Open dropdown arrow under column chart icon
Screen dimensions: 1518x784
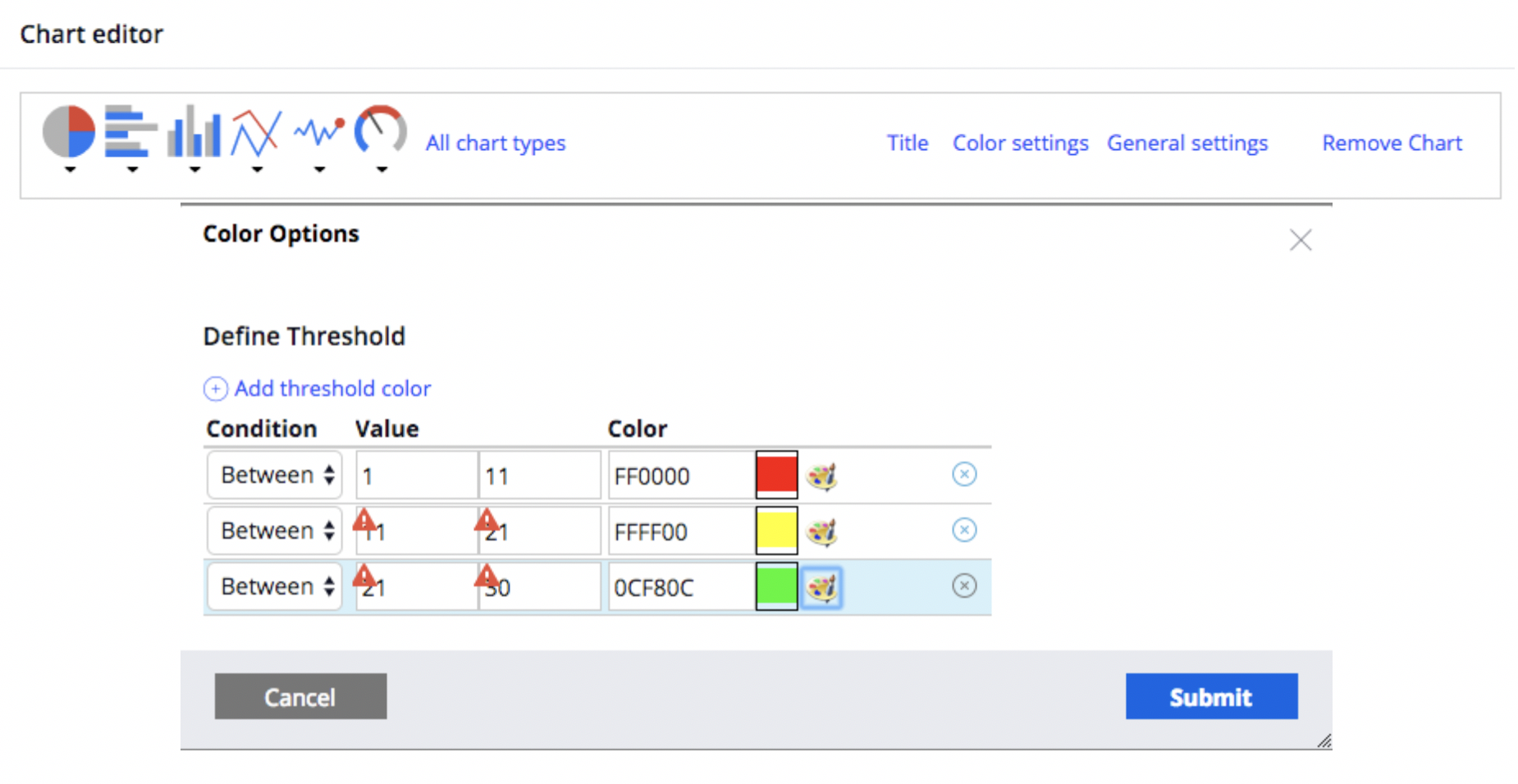tap(194, 170)
